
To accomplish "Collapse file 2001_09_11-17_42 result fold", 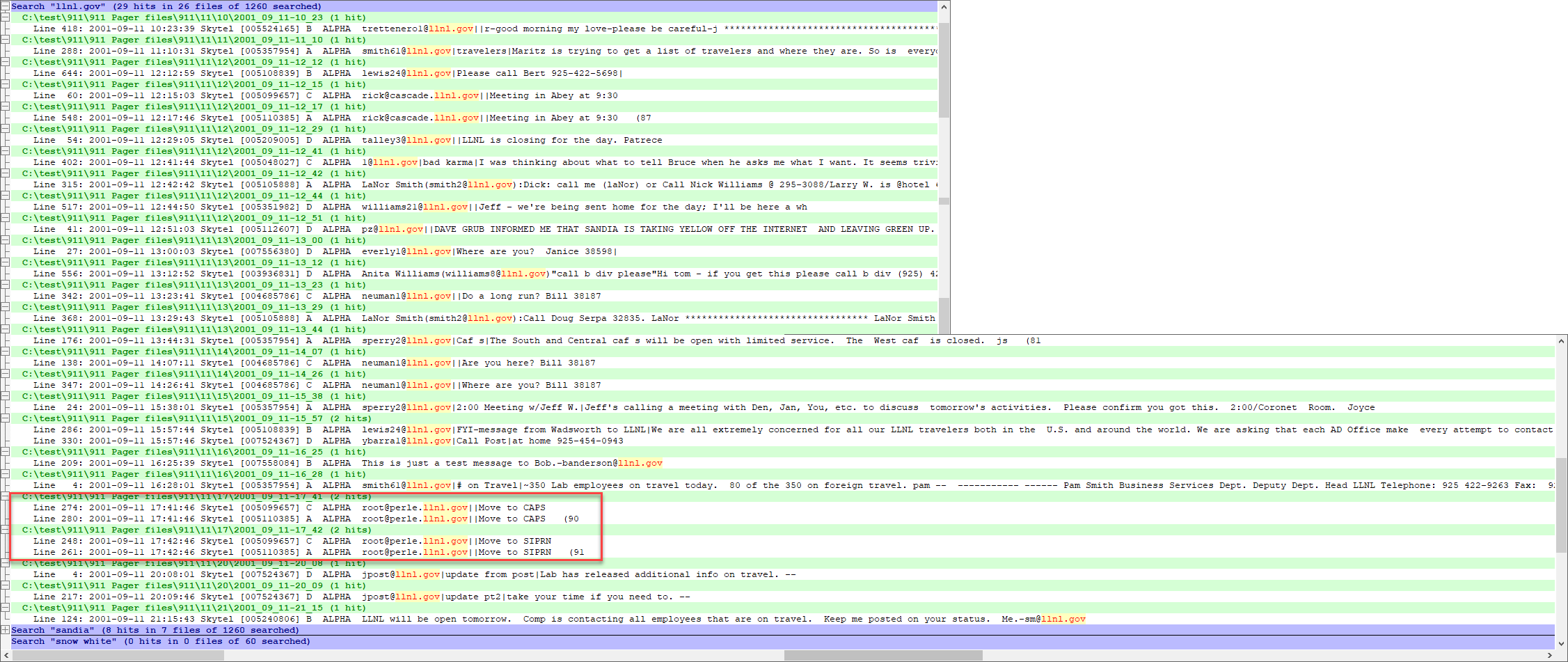I will pos(5,530).
